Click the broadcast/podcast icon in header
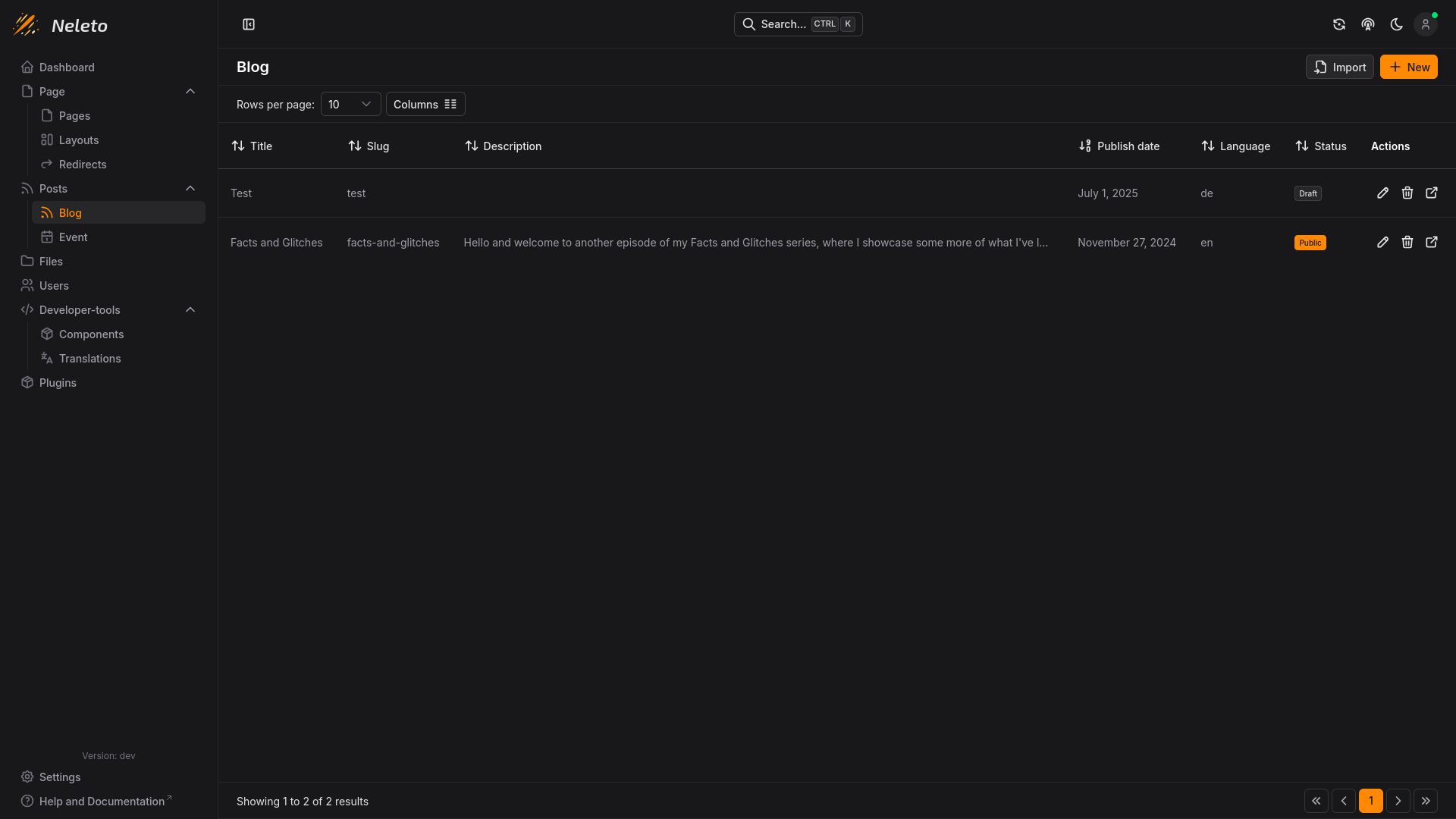Viewport: 1456px width, 819px height. tap(1368, 24)
